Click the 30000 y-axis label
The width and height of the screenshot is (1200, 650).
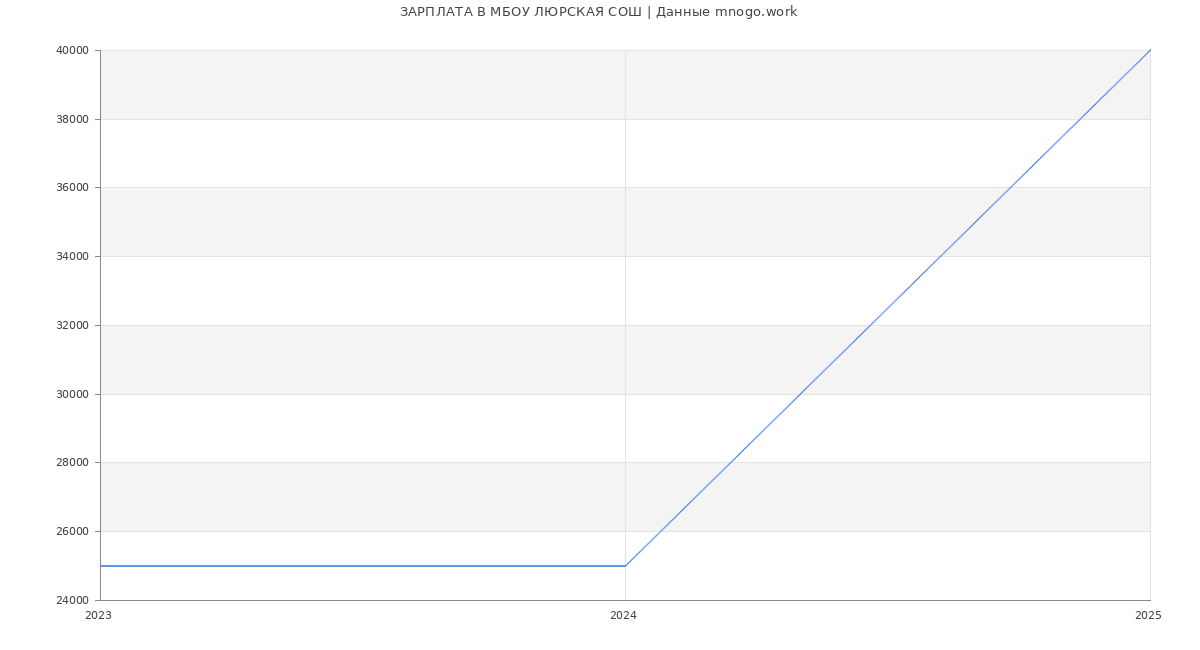(72, 394)
